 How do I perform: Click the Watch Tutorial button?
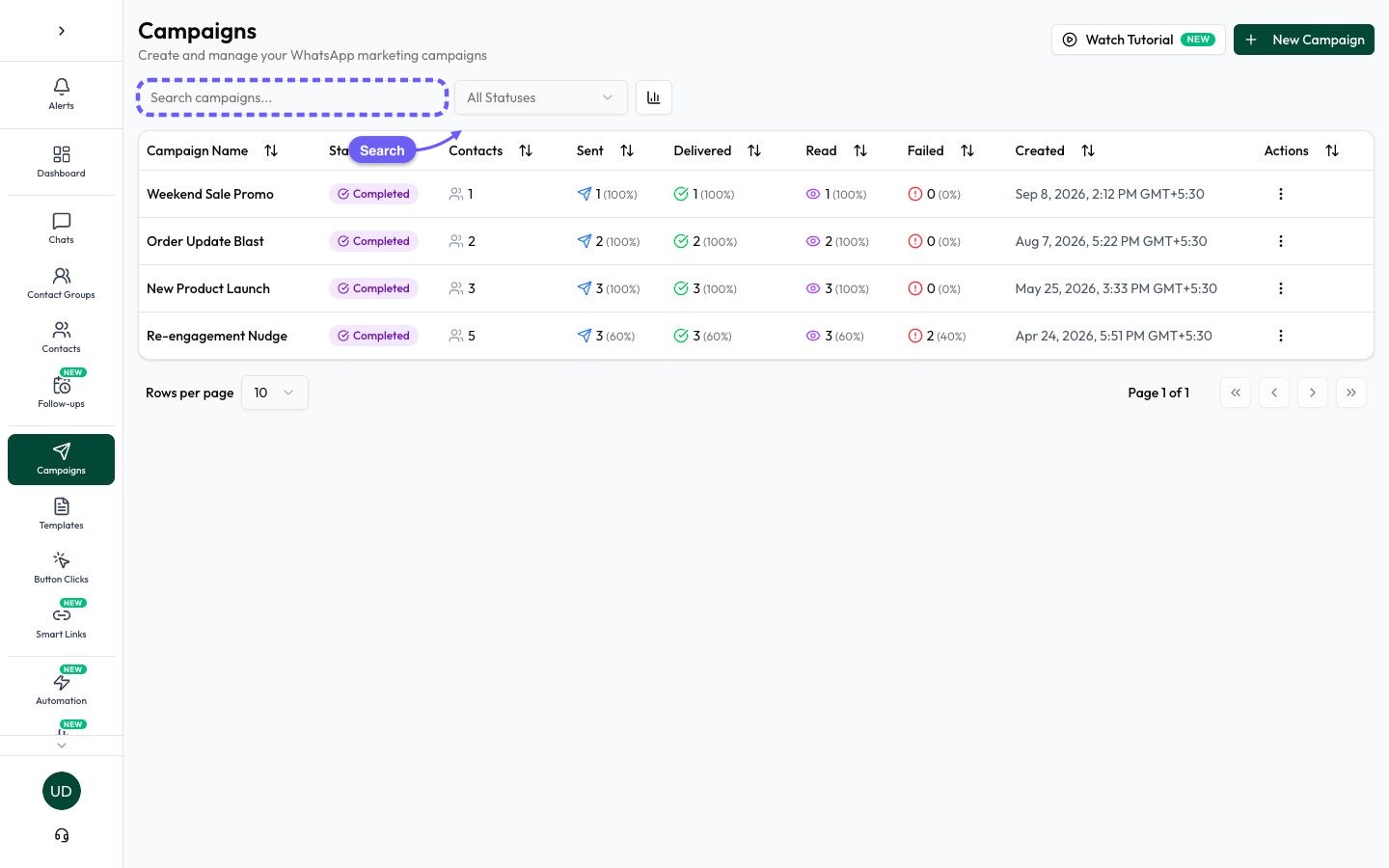[x=1138, y=40]
